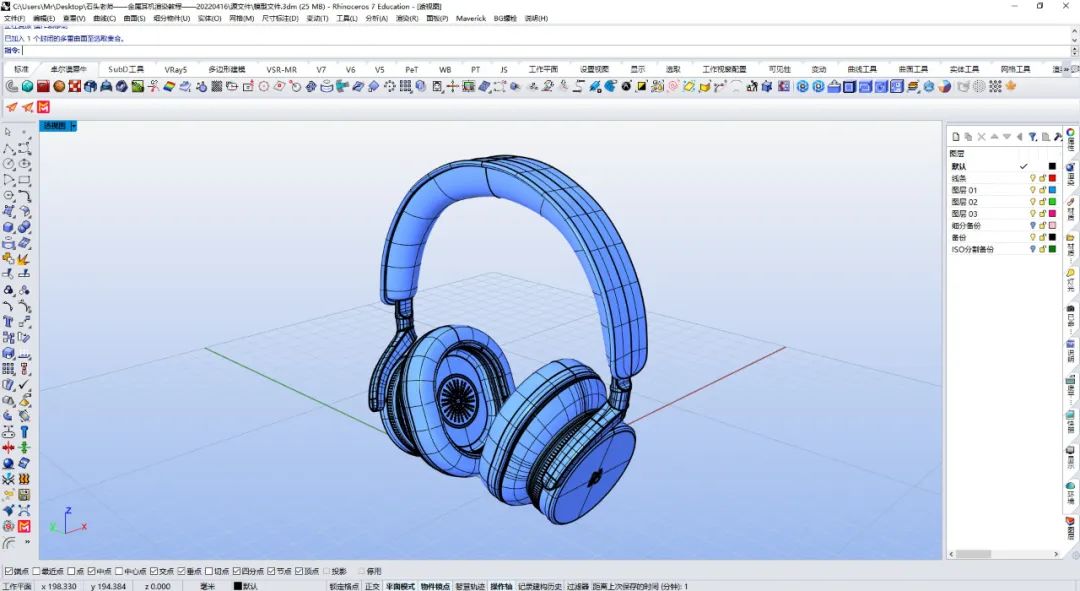Image resolution: width=1080 pixels, height=591 pixels.
Task: Click the rainbow gradient icon in top toolbar
Action: coord(169,86)
